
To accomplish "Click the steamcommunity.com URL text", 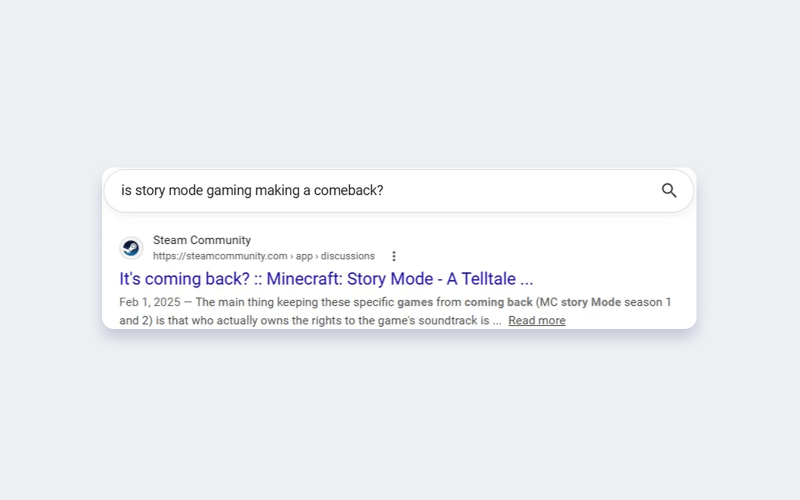I will [x=220, y=256].
